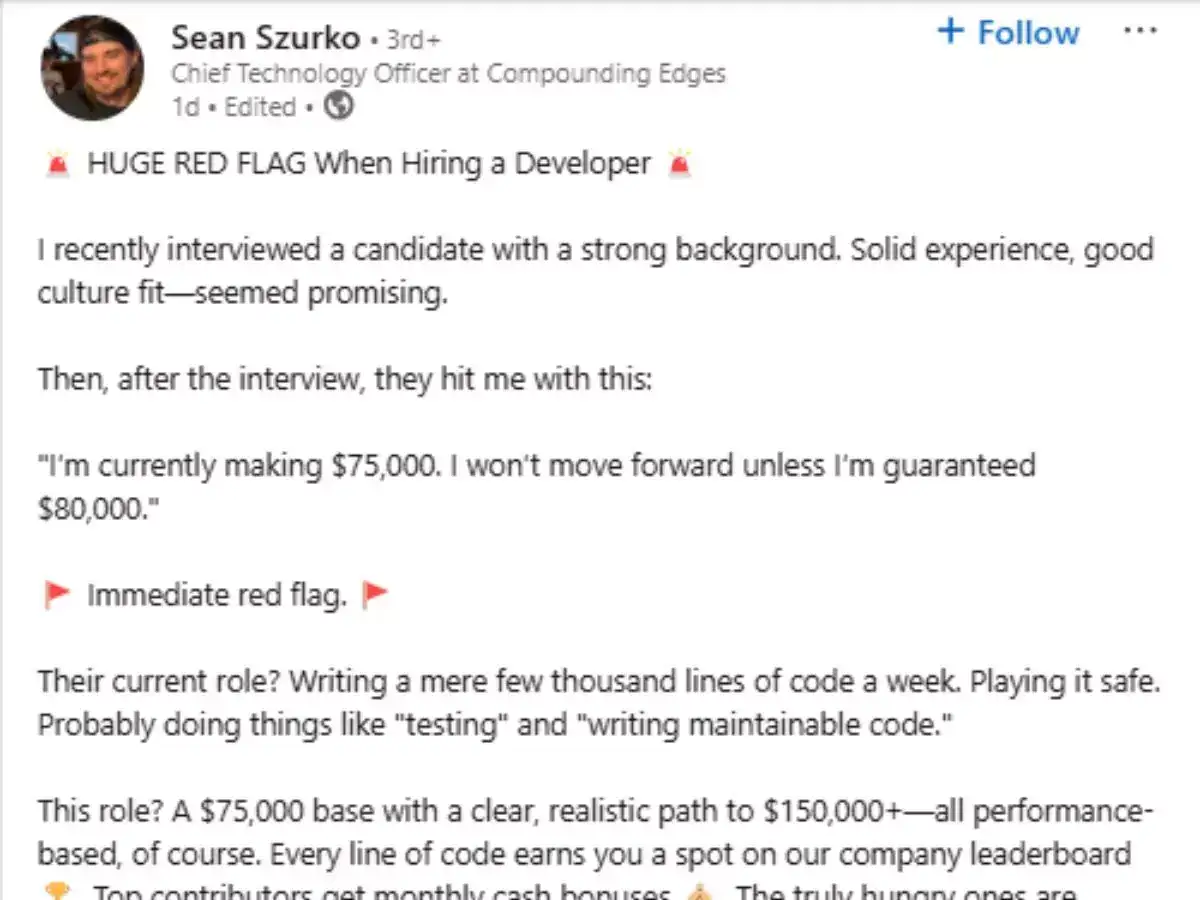The height and width of the screenshot is (900, 1200).
Task: Open Sean Szurko's profile via his name
Action: click(264, 37)
